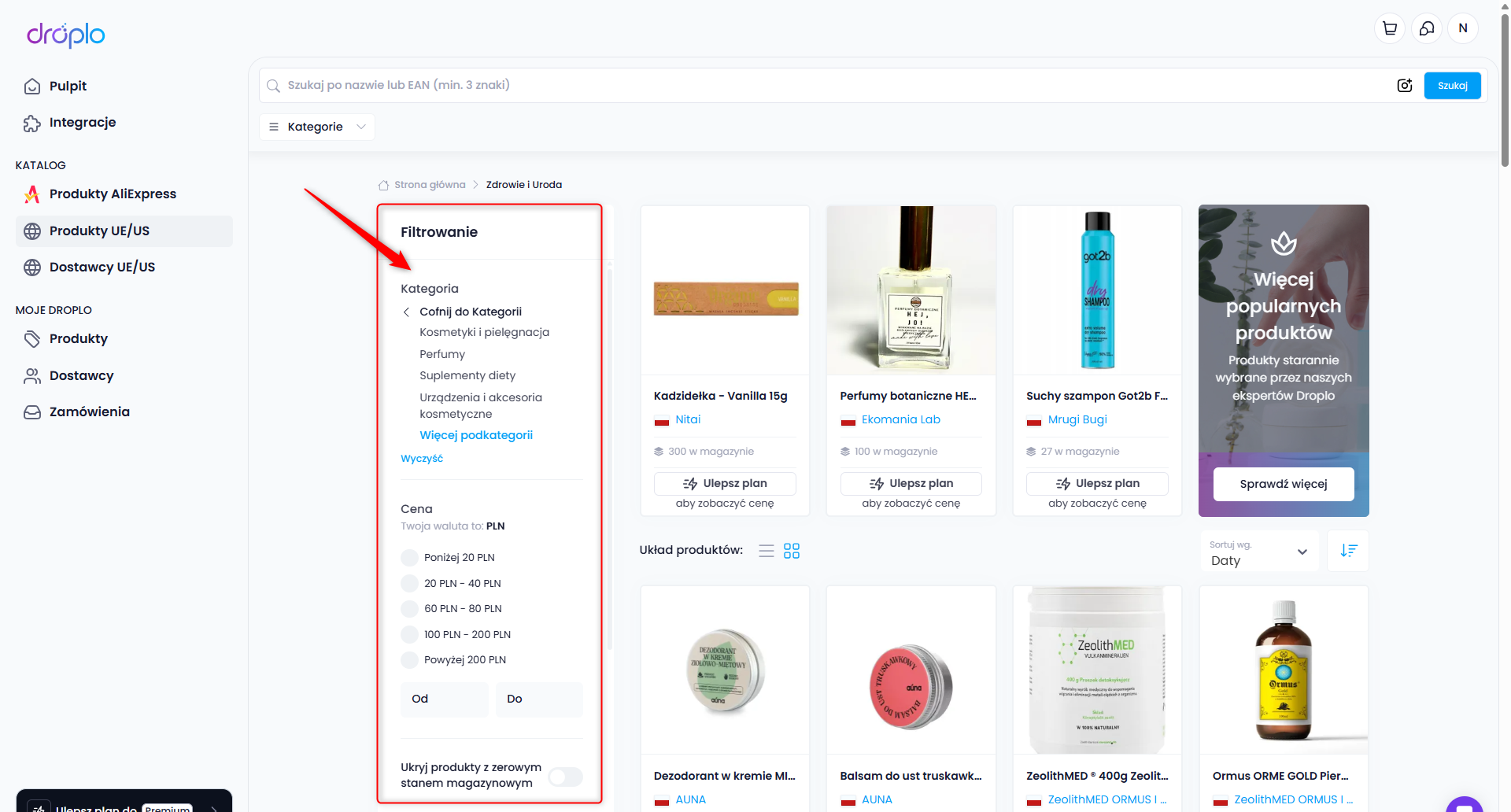Click the Wyczyść filter link
1511x812 pixels.
pos(422,459)
